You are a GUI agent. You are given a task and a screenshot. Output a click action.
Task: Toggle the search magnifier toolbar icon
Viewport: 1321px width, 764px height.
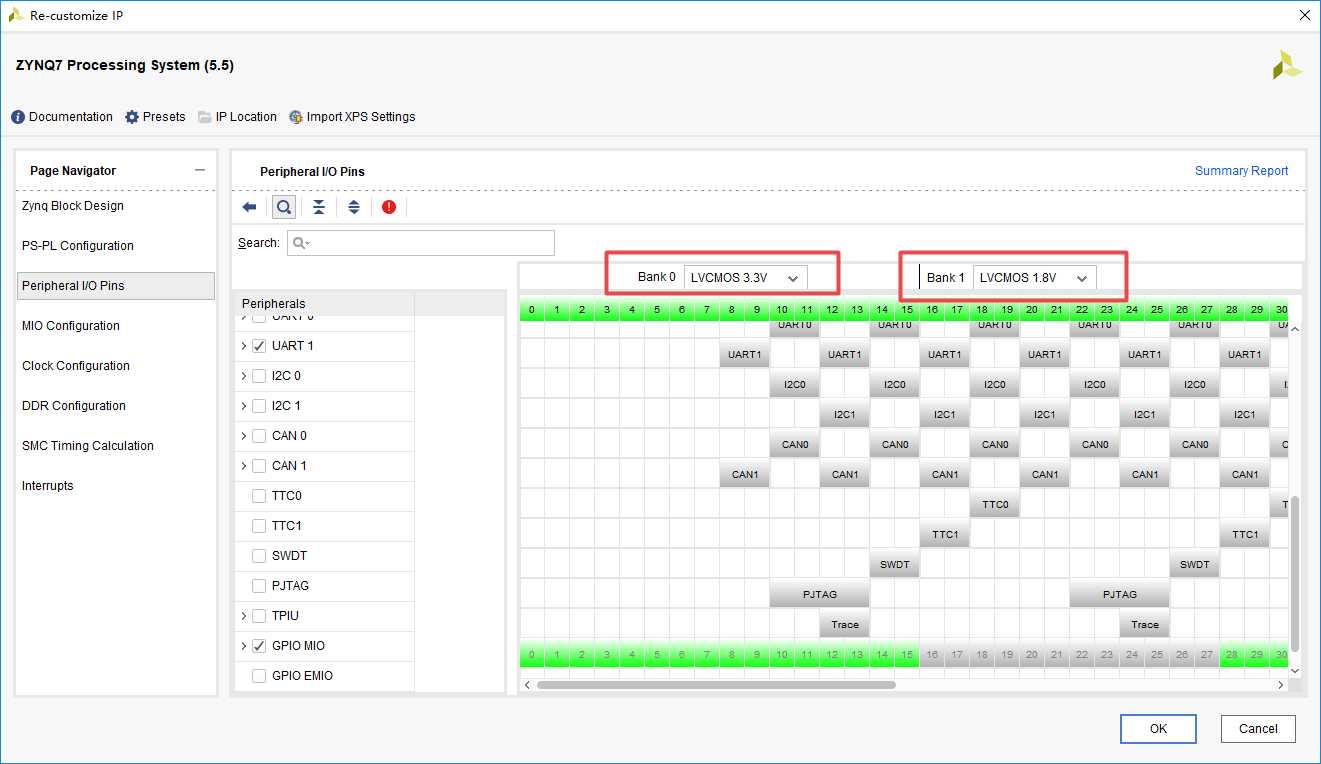284,207
